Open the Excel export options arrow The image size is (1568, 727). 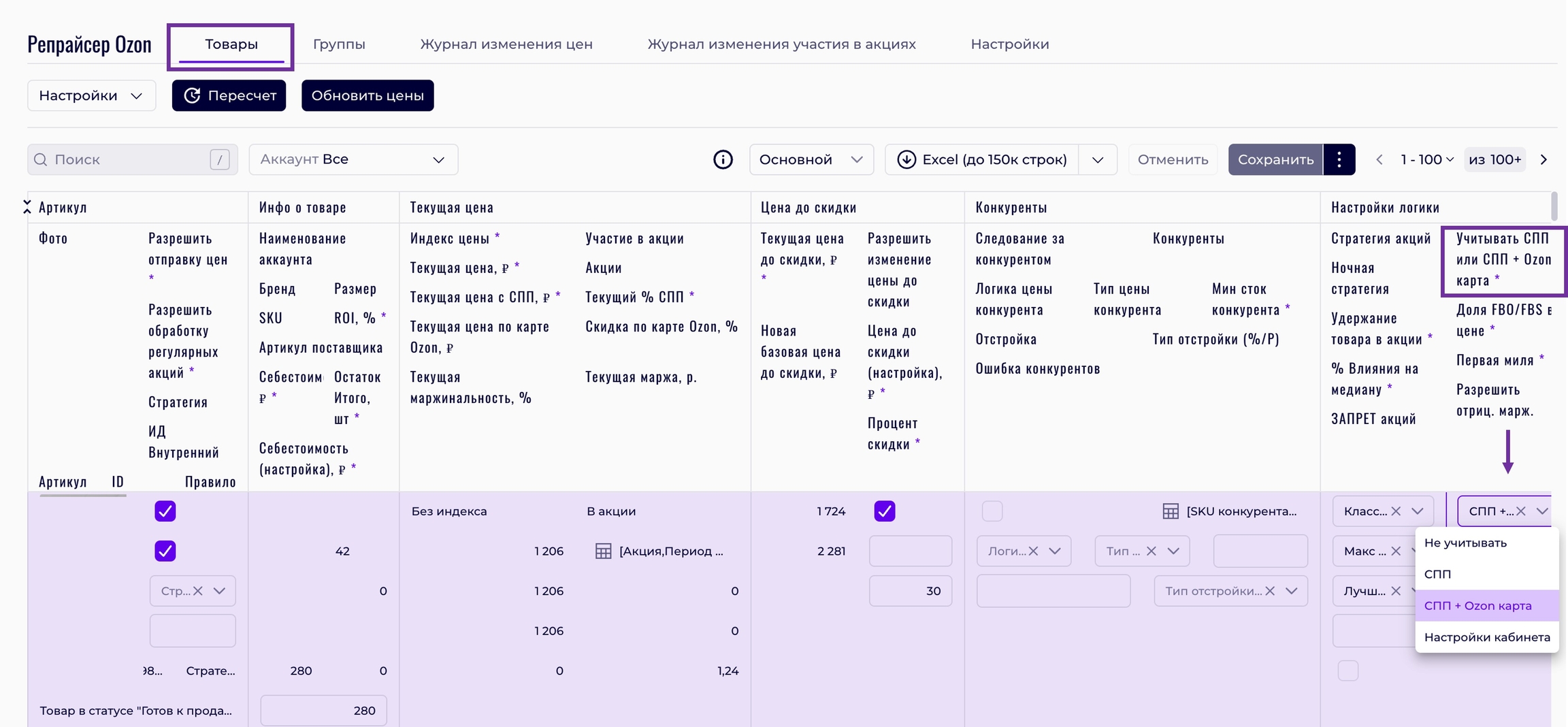[x=1098, y=159]
